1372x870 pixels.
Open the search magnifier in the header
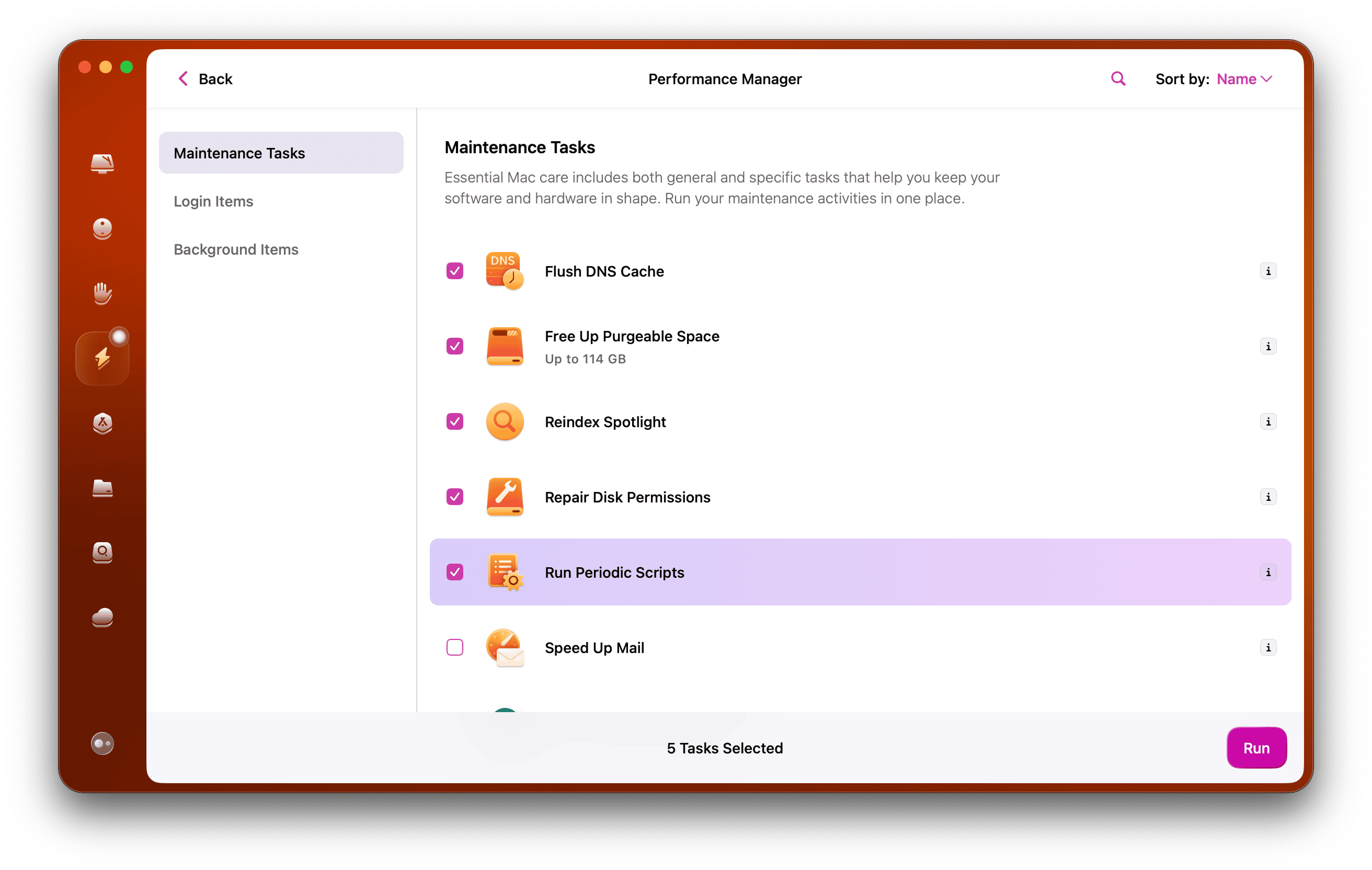[x=1117, y=78]
